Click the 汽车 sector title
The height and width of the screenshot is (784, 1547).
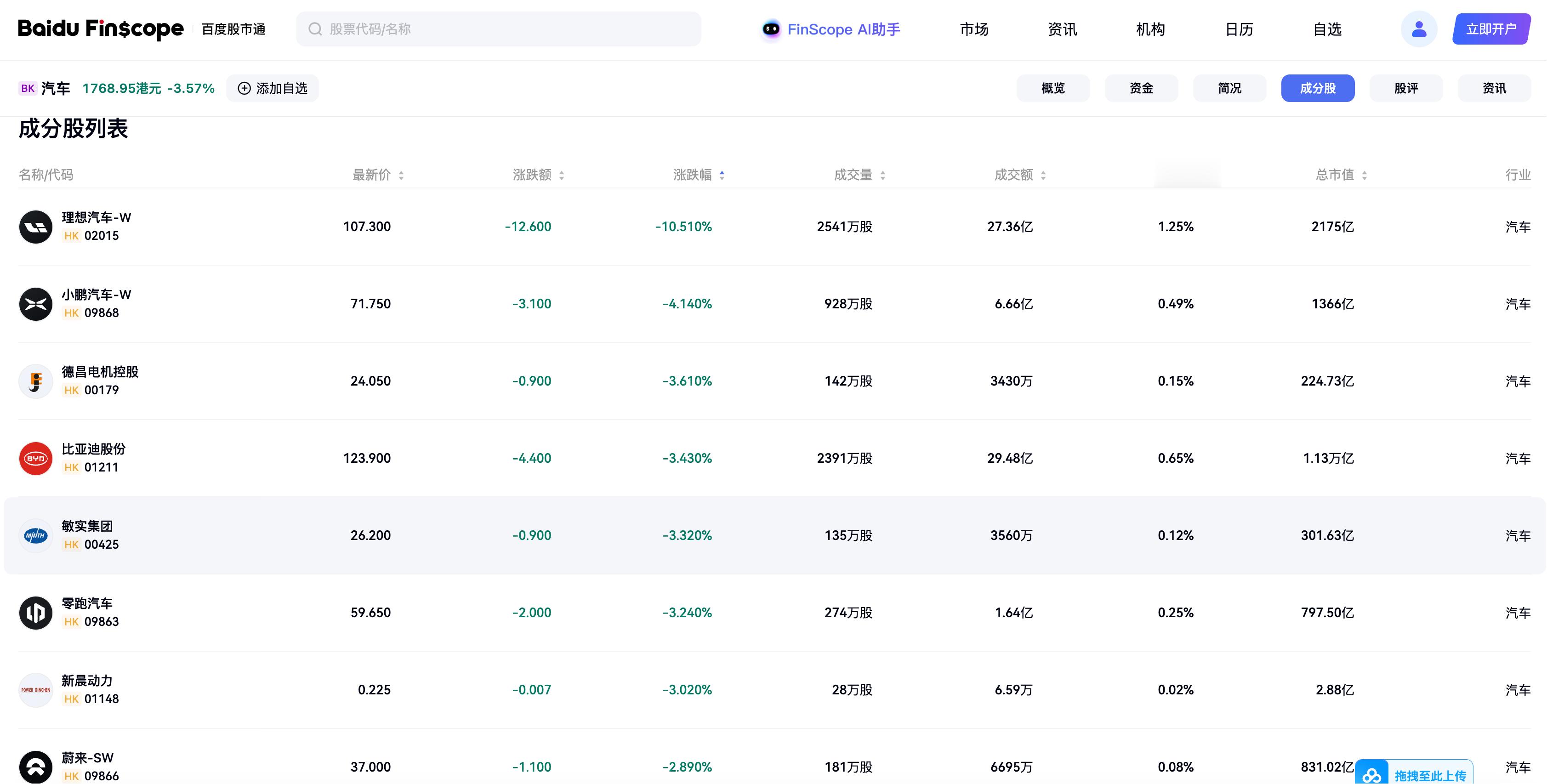55,88
